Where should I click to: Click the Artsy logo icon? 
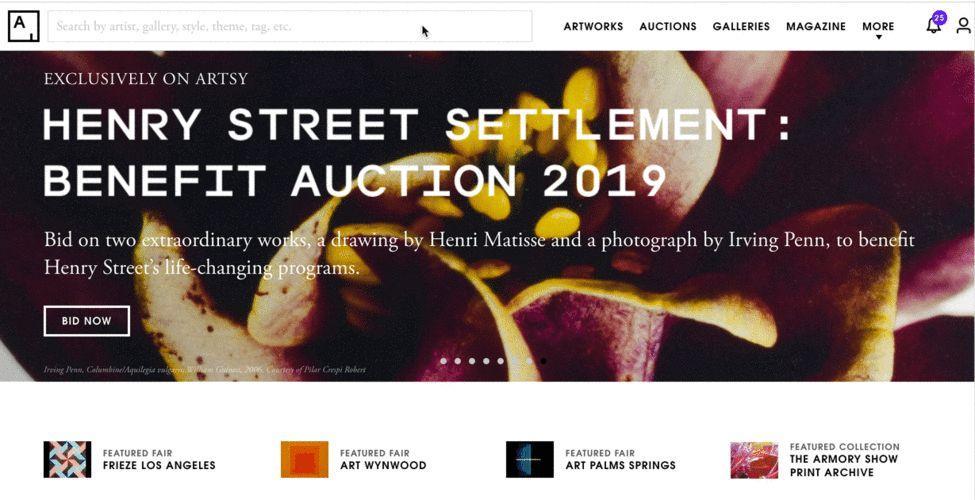(24, 27)
